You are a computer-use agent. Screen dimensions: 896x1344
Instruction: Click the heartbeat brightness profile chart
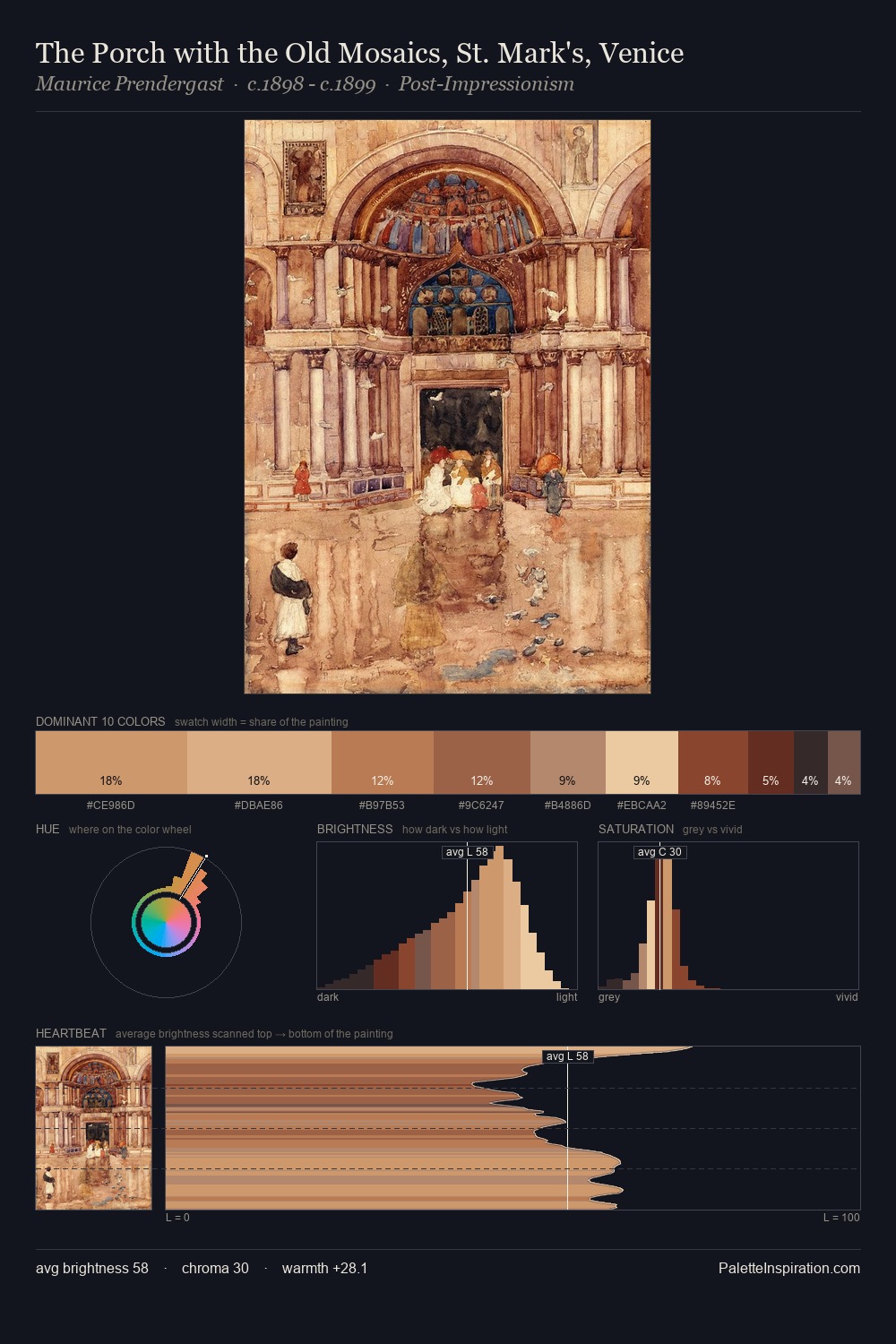pos(513,1128)
